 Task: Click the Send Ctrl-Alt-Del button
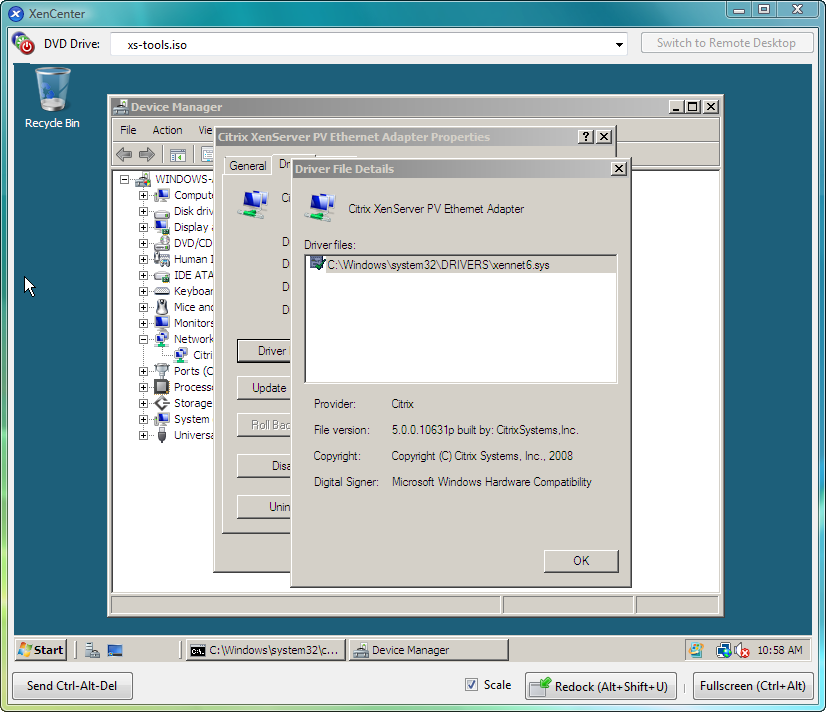click(x=72, y=686)
